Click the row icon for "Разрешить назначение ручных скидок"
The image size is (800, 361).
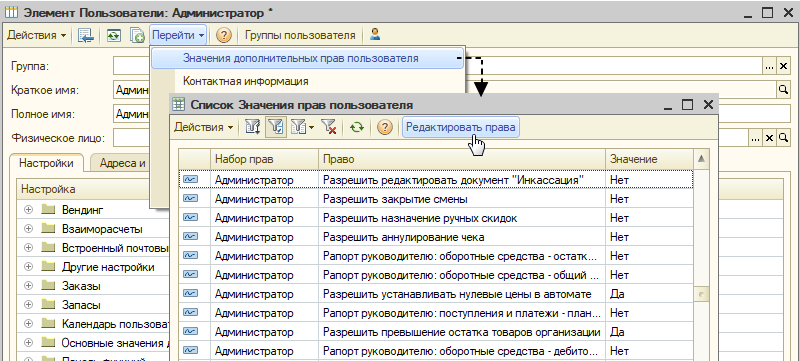click(x=190, y=218)
